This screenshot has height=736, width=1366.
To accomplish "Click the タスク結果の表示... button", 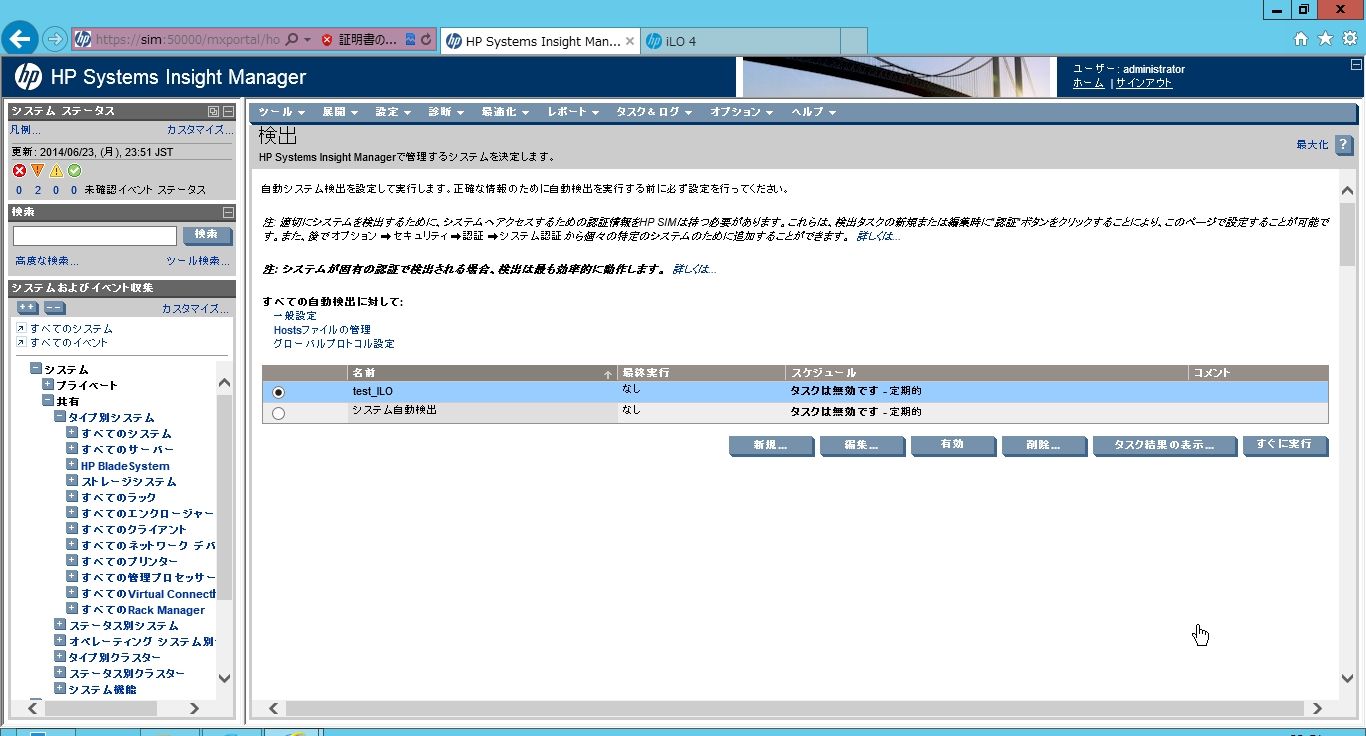I will 1164,445.
